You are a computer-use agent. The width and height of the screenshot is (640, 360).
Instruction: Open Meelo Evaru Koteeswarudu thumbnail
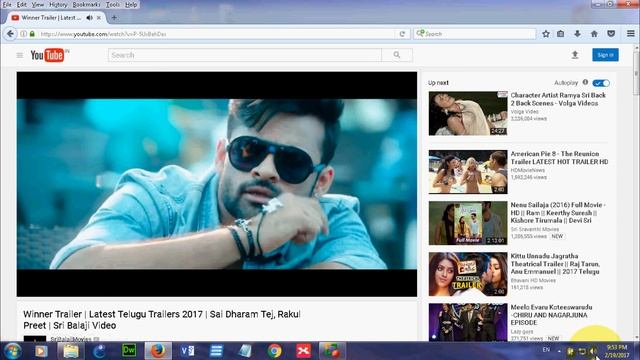[x=468, y=322]
